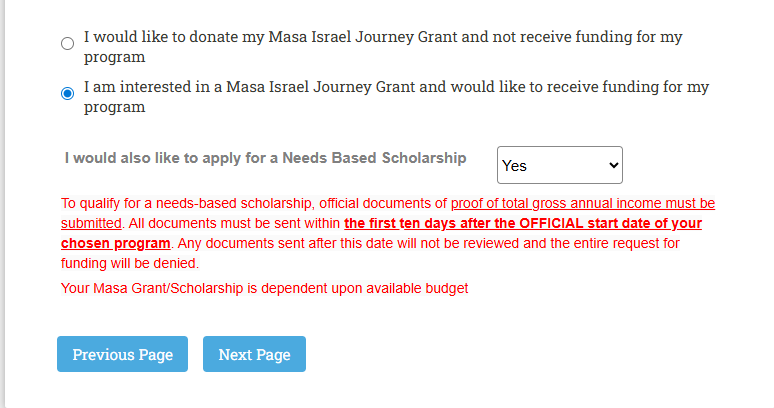Go back with the Previous Page button
Screen dimensions: 774x408
point(122,354)
